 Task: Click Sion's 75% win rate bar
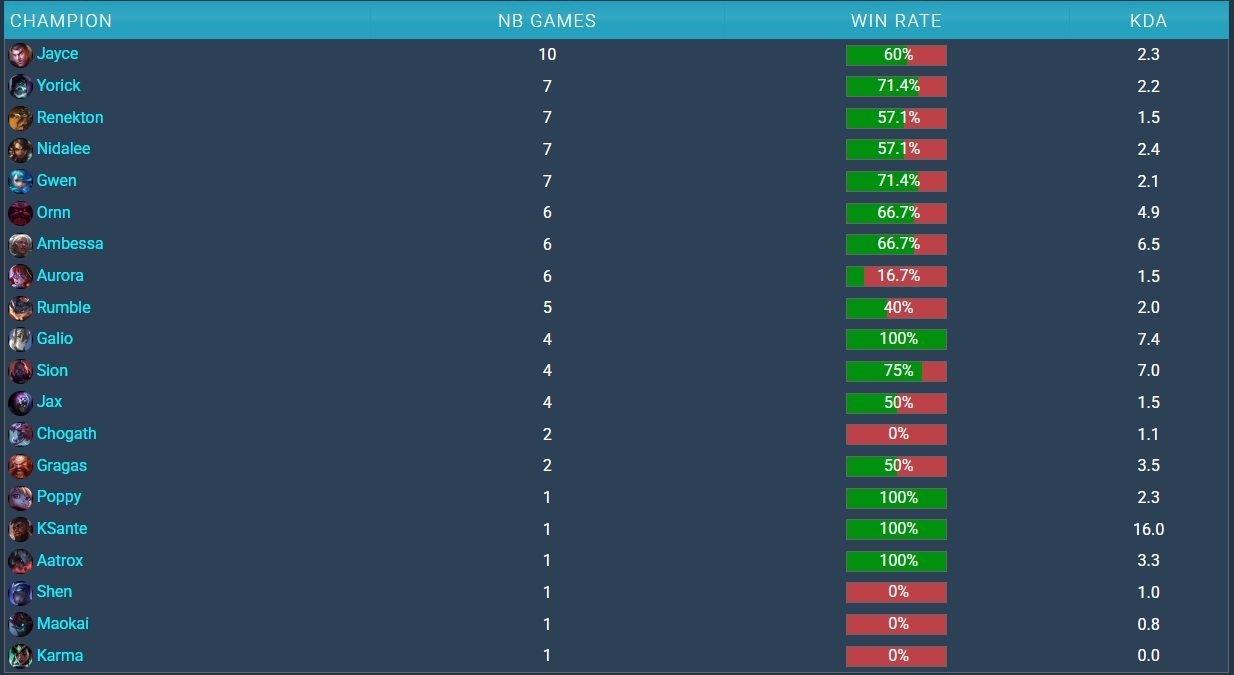[x=896, y=371]
